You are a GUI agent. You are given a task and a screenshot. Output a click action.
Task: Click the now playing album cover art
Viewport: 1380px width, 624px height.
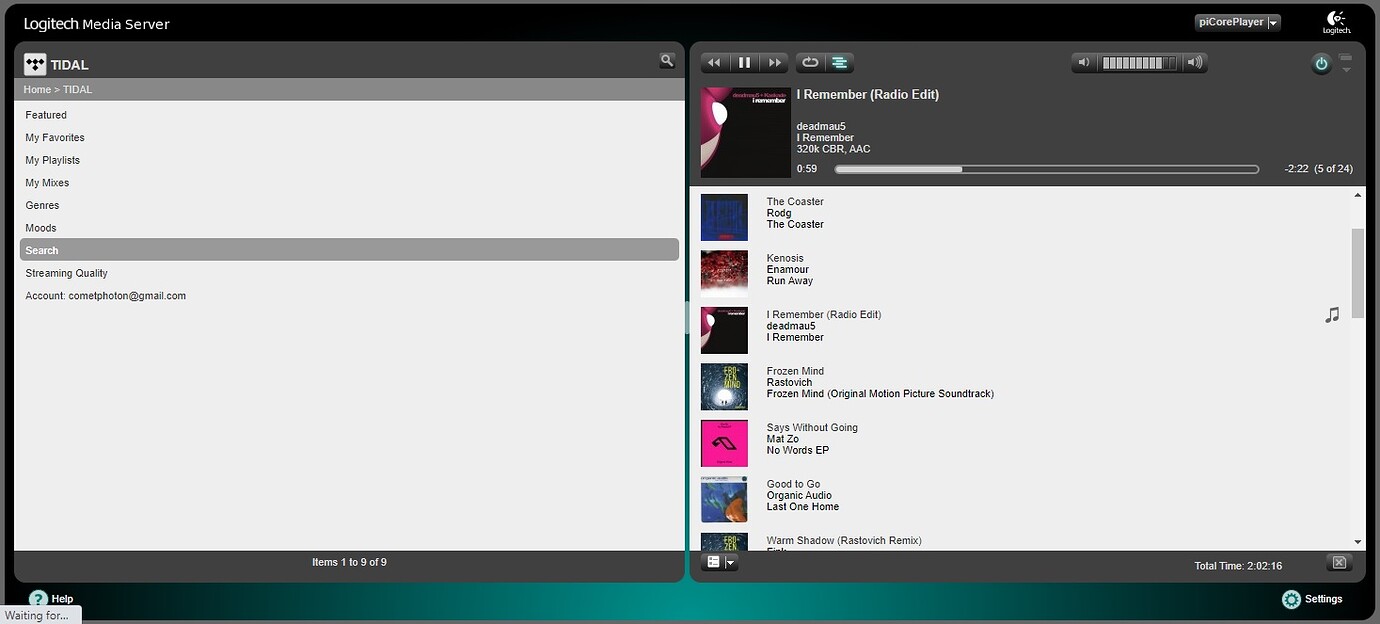(746, 132)
